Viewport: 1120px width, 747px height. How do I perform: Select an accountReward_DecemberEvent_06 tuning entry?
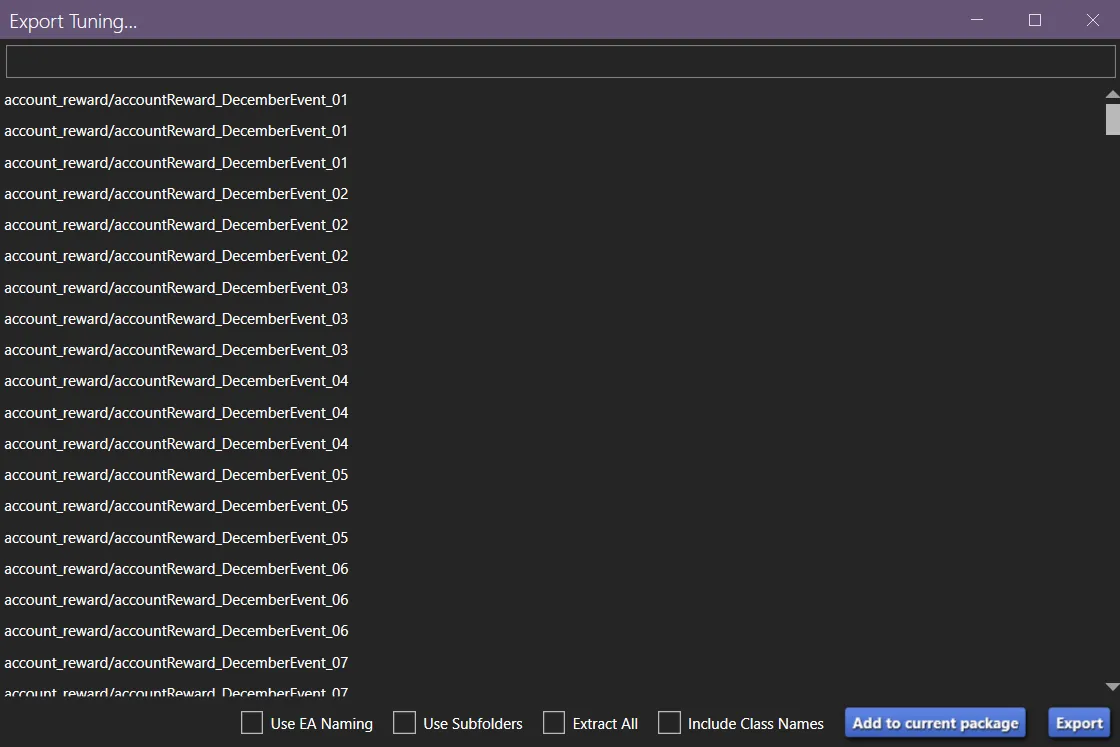point(176,568)
